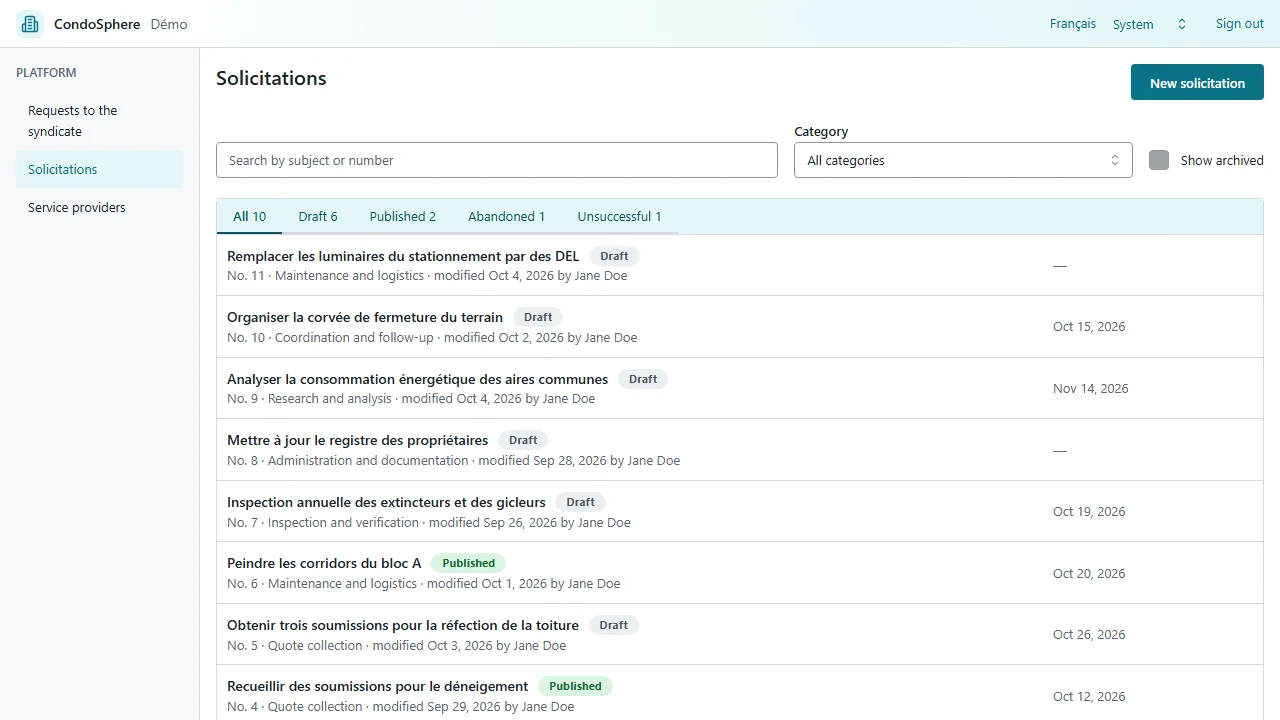The height and width of the screenshot is (720, 1280).
Task: Enable the Show archived checkbox
Action: pyautogui.click(x=1159, y=160)
